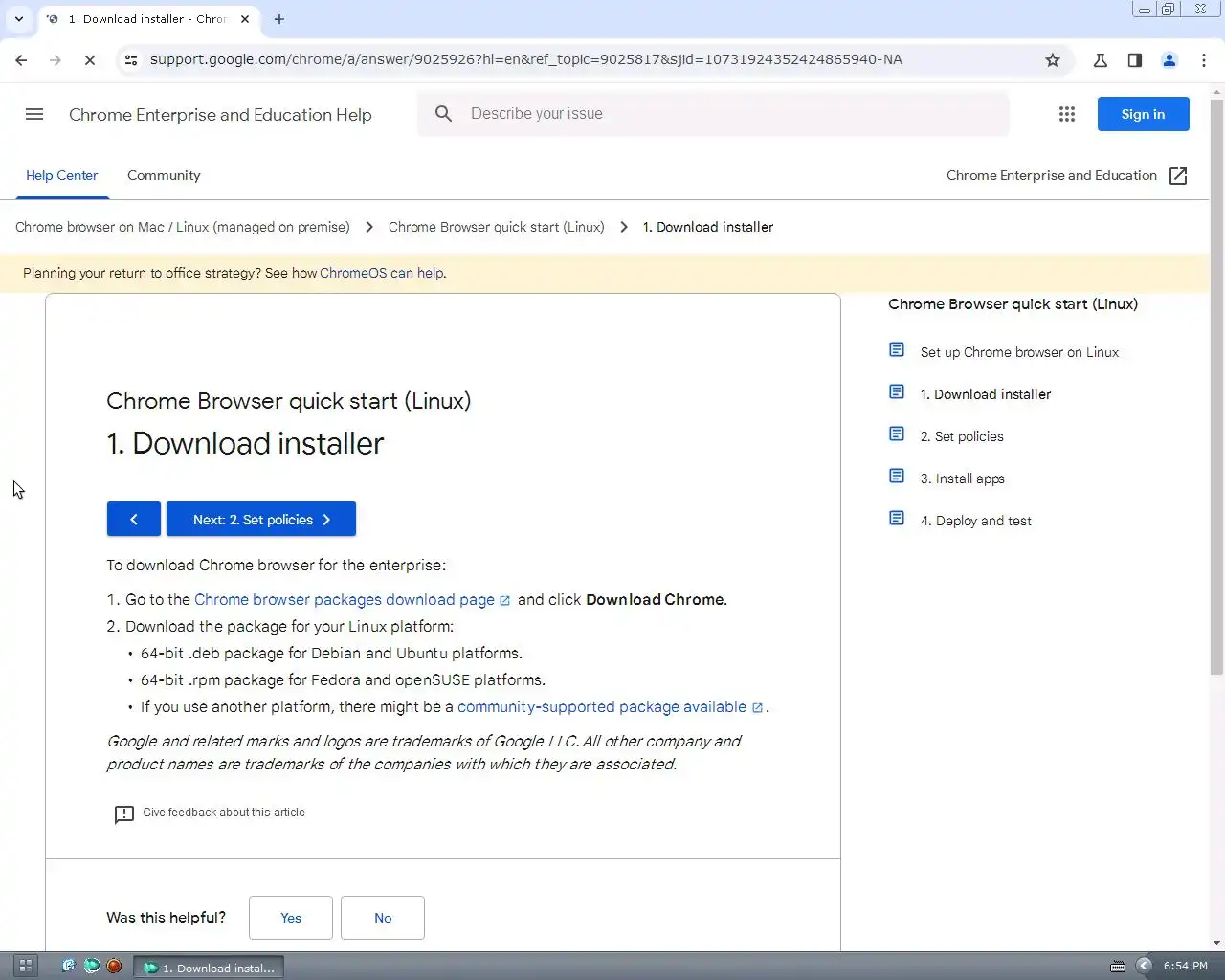This screenshot has width=1225, height=980.
Task: Select 1. Download installer in sidebar
Action: [x=986, y=394]
